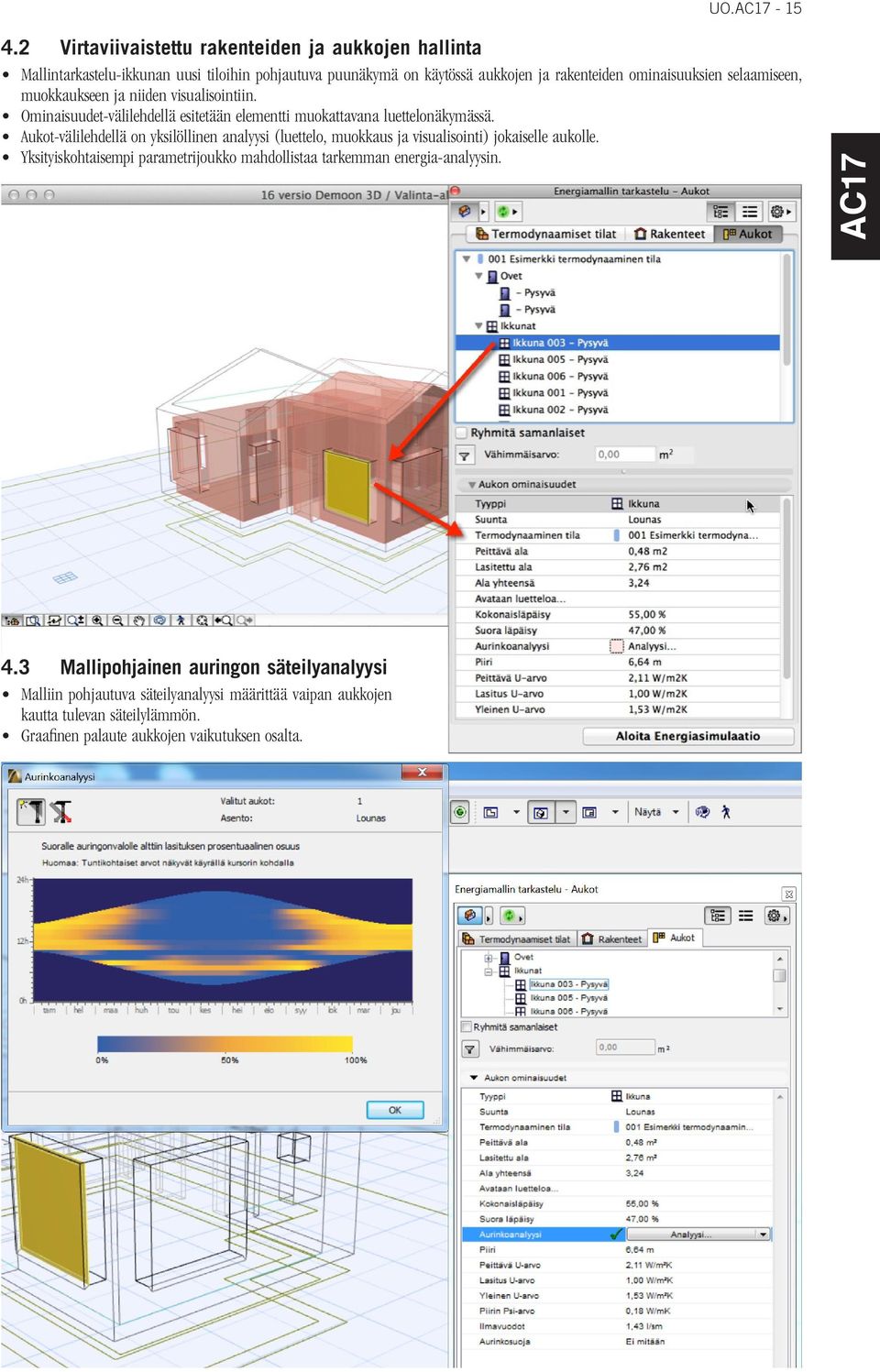Open the Rakenteet tab in the lower panel
The image size is (880, 1372).
pyautogui.click(x=612, y=939)
